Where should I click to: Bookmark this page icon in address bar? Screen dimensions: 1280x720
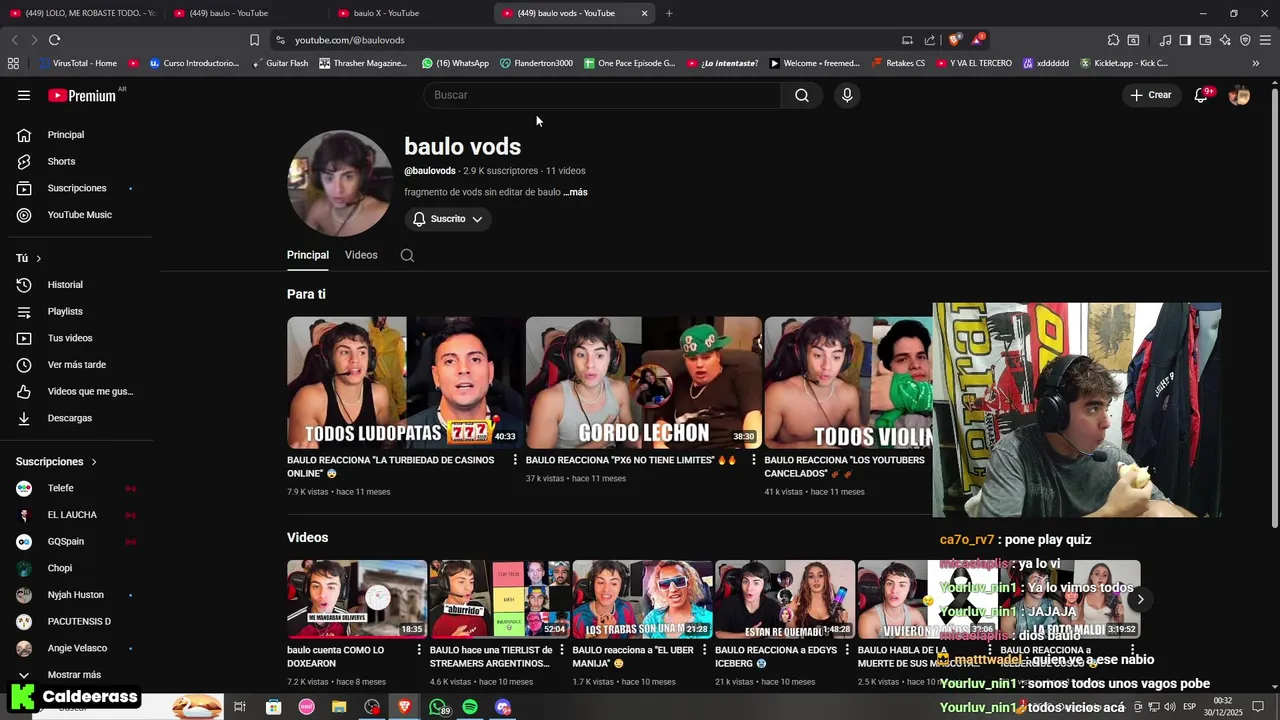tap(254, 40)
